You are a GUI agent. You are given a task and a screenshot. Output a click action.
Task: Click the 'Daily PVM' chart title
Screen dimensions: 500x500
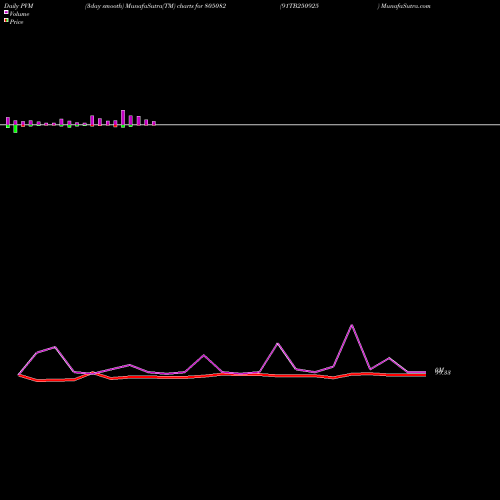(x=19, y=6)
